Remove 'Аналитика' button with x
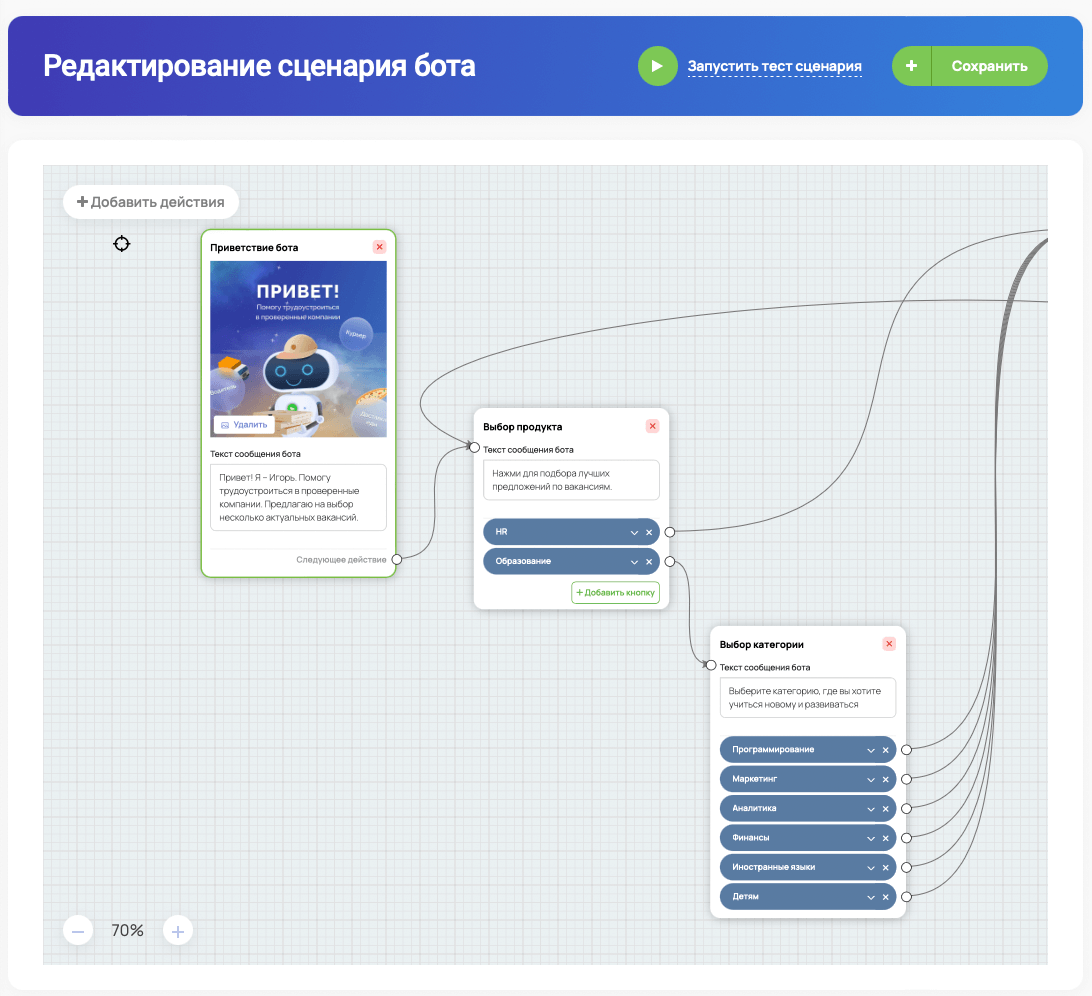 pyautogui.click(x=886, y=809)
